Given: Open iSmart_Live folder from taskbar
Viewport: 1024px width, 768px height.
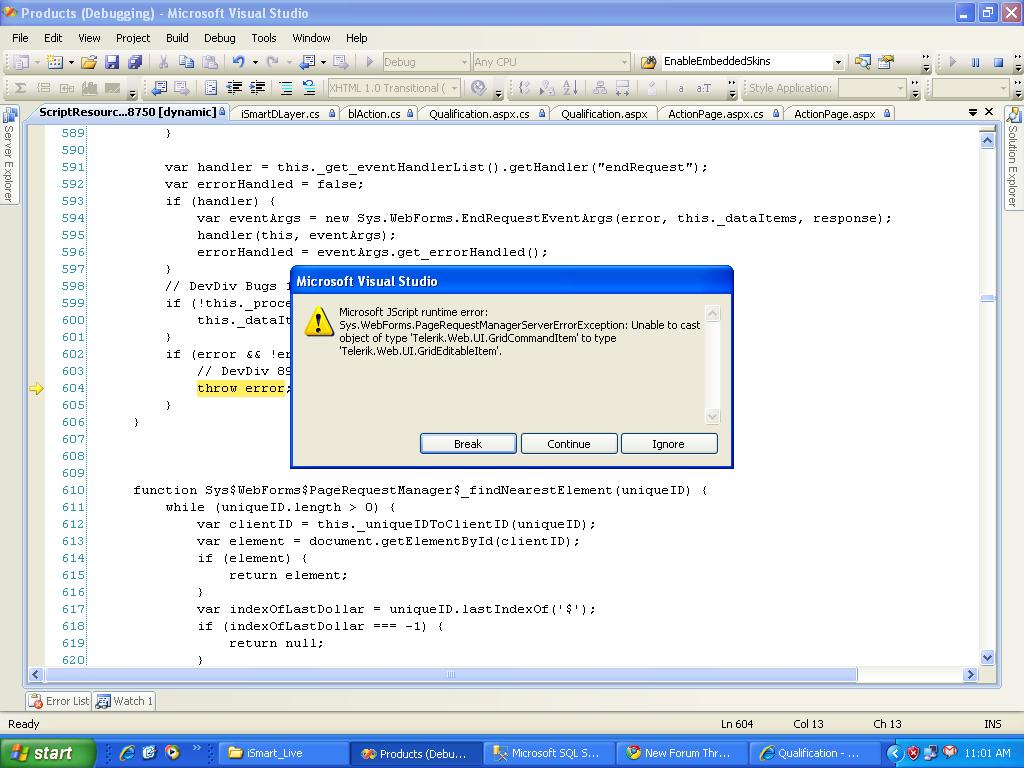Looking at the screenshot, I should point(283,754).
